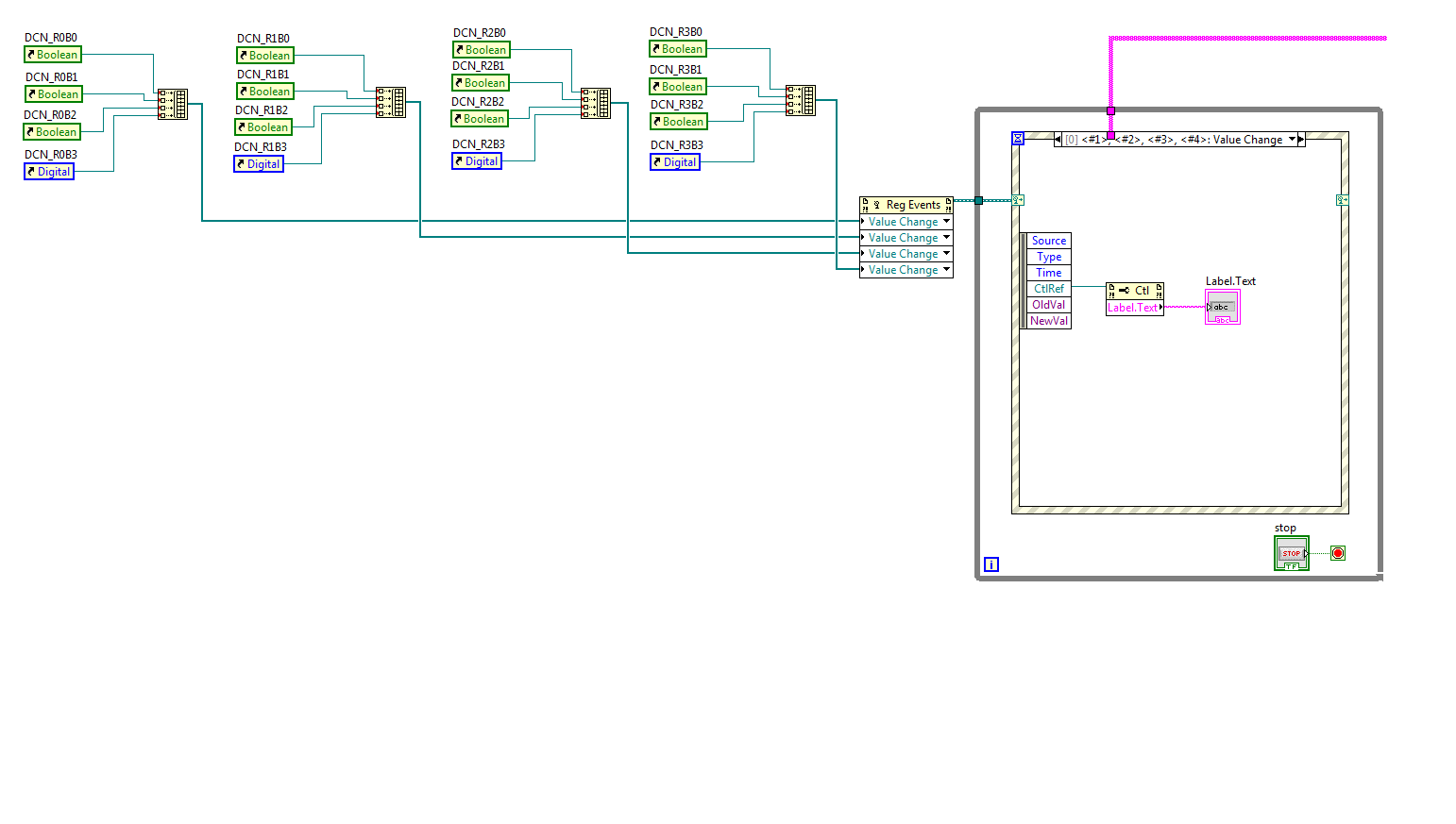Select the Build Array node for R2 references
The width and height of the screenshot is (1456, 824).
point(596,103)
